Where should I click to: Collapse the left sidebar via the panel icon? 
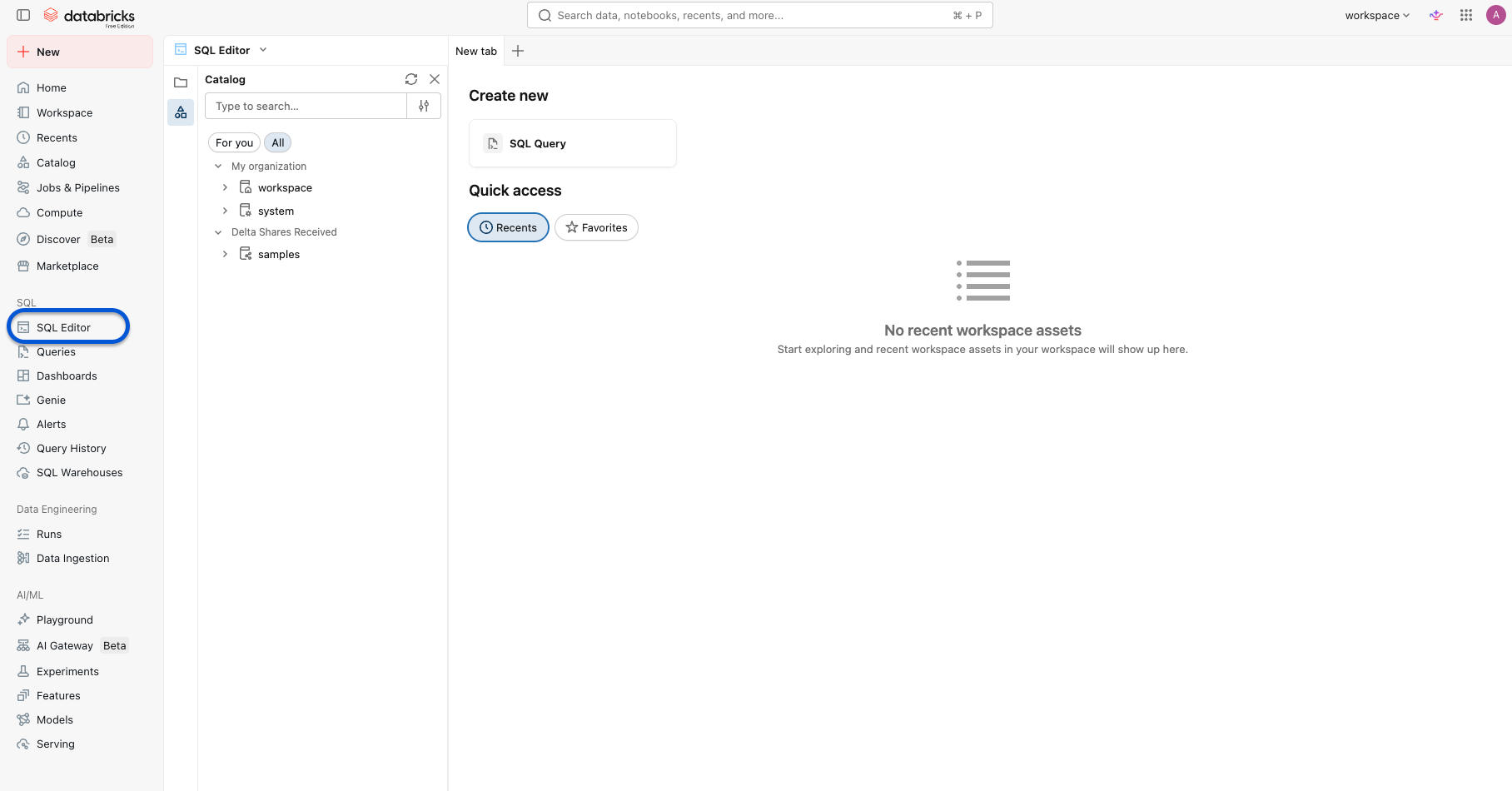point(23,15)
